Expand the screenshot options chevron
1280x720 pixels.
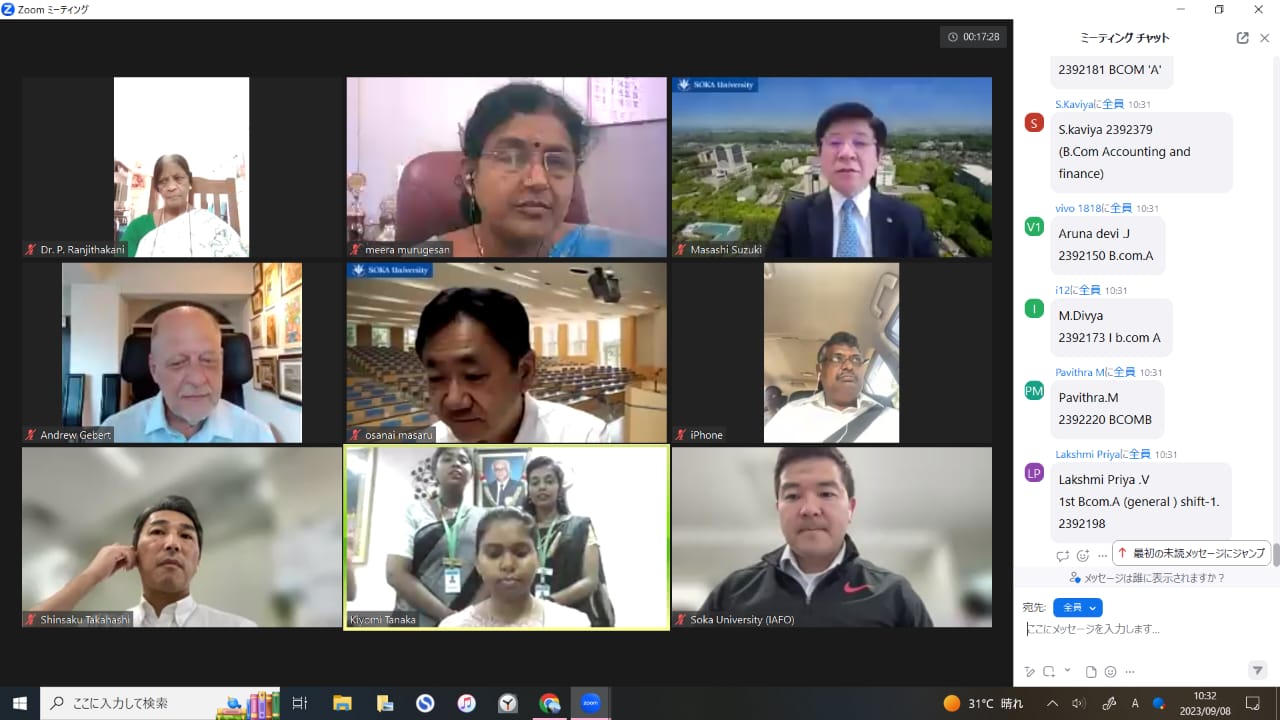tap(1067, 671)
